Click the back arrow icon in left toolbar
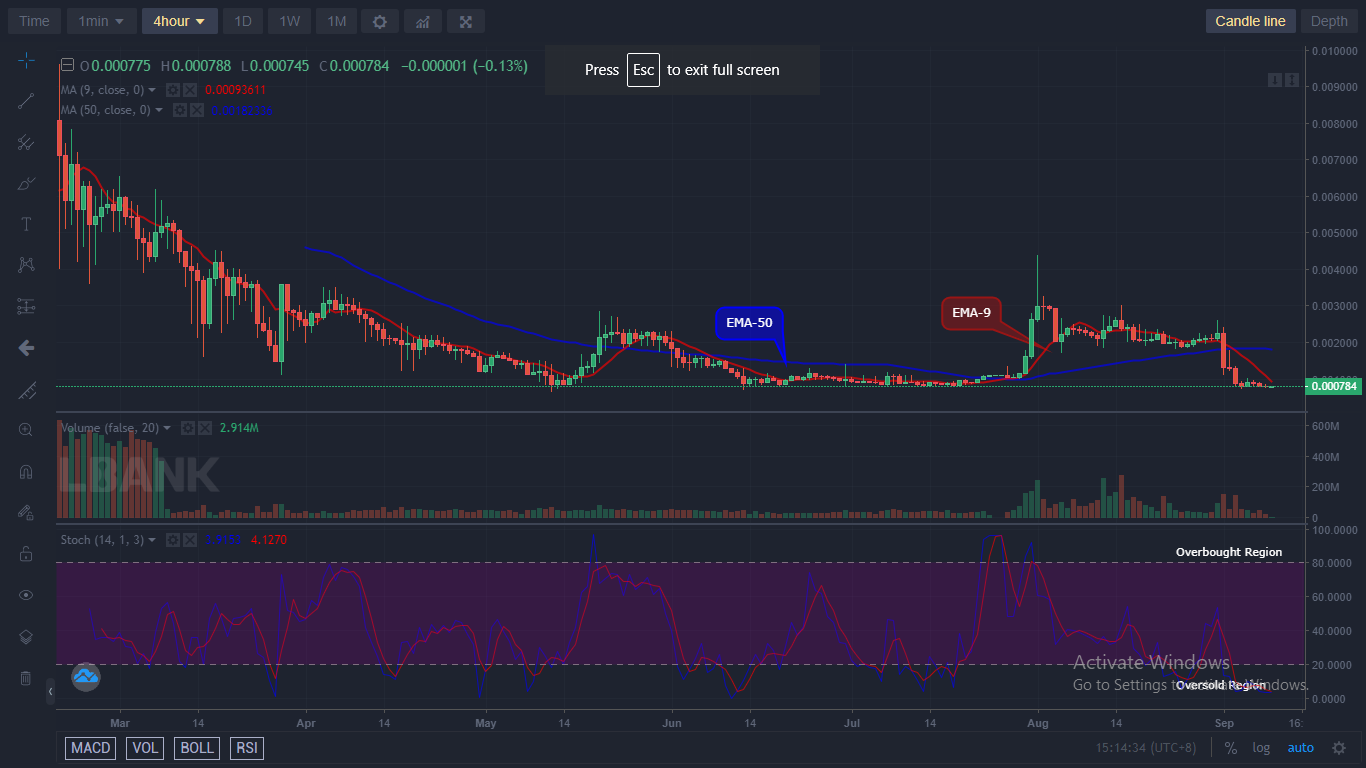 click(26, 348)
